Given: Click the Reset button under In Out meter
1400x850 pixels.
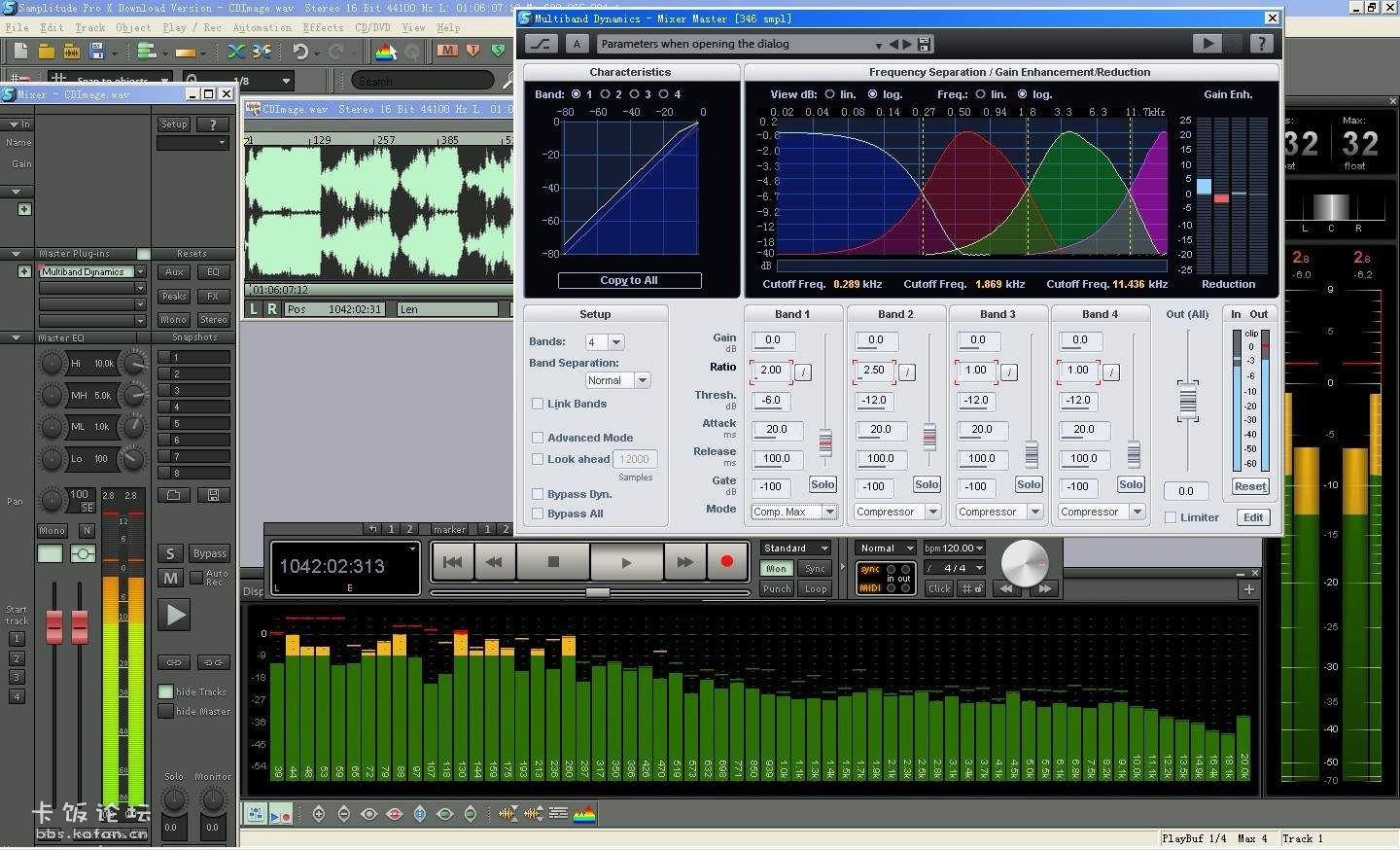Looking at the screenshot, I should pyautogui.click(x=1250, y=486).
